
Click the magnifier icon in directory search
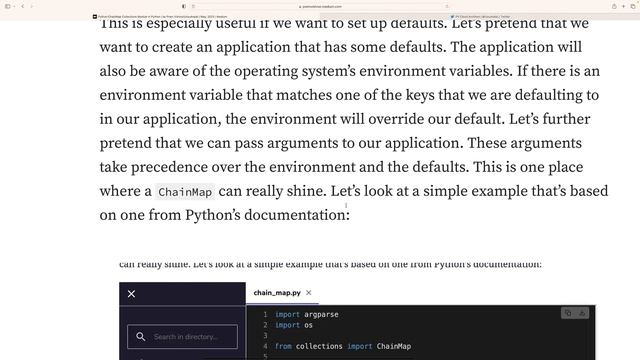tap(140, 337)
